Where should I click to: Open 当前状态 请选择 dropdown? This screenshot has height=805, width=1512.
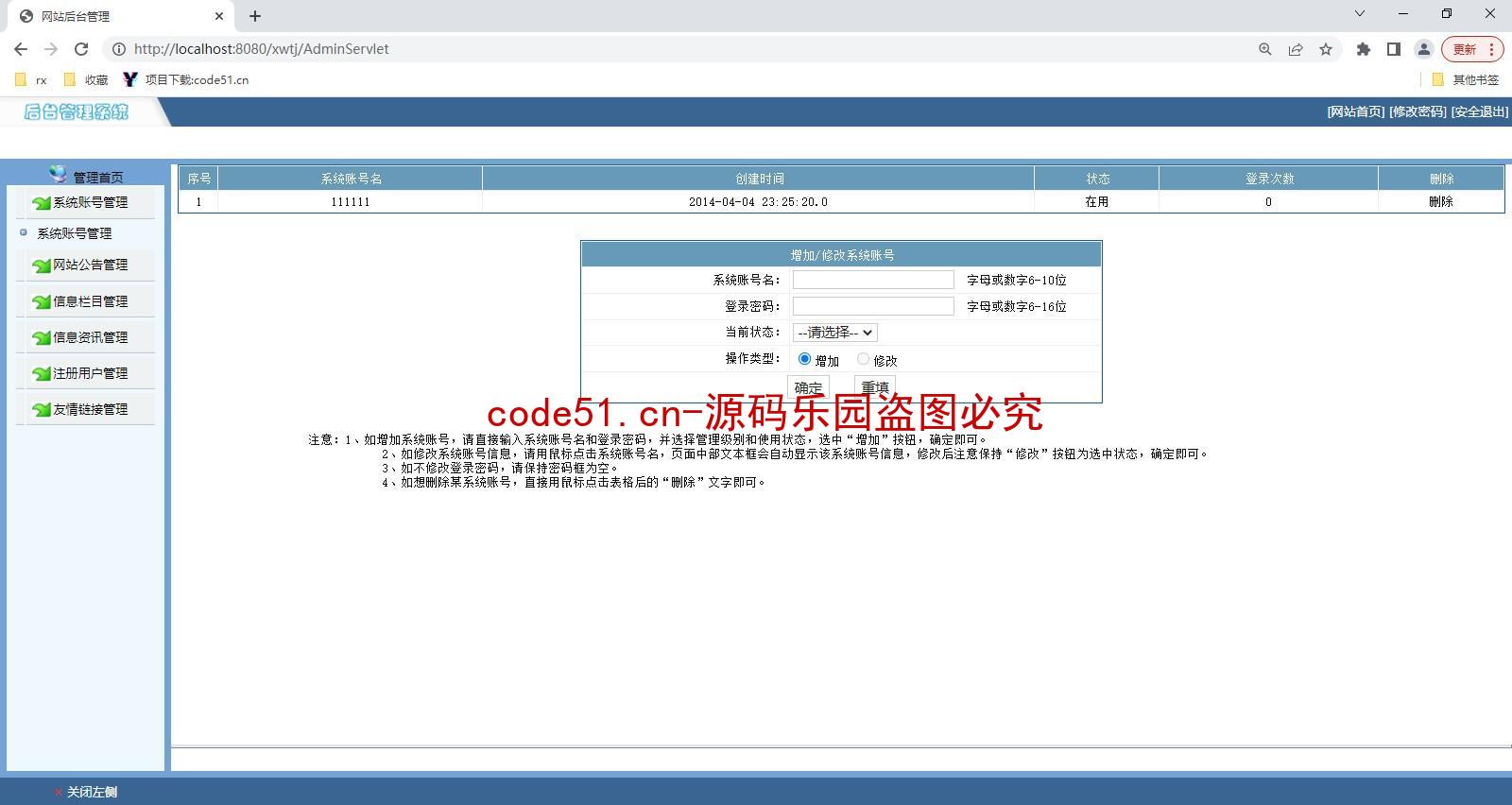click(x=835, y=333)
